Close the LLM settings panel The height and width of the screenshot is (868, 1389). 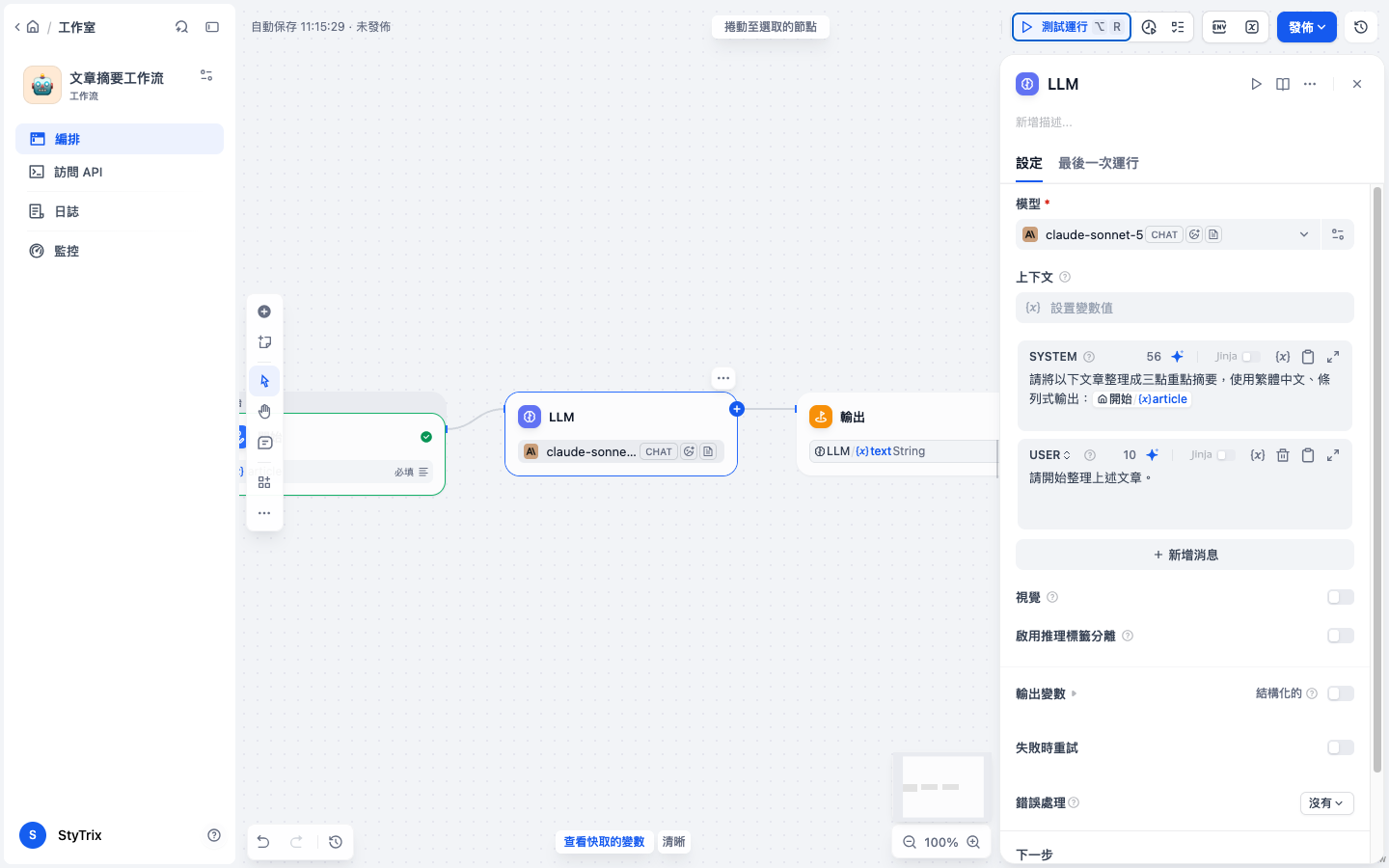(1357, 84)
